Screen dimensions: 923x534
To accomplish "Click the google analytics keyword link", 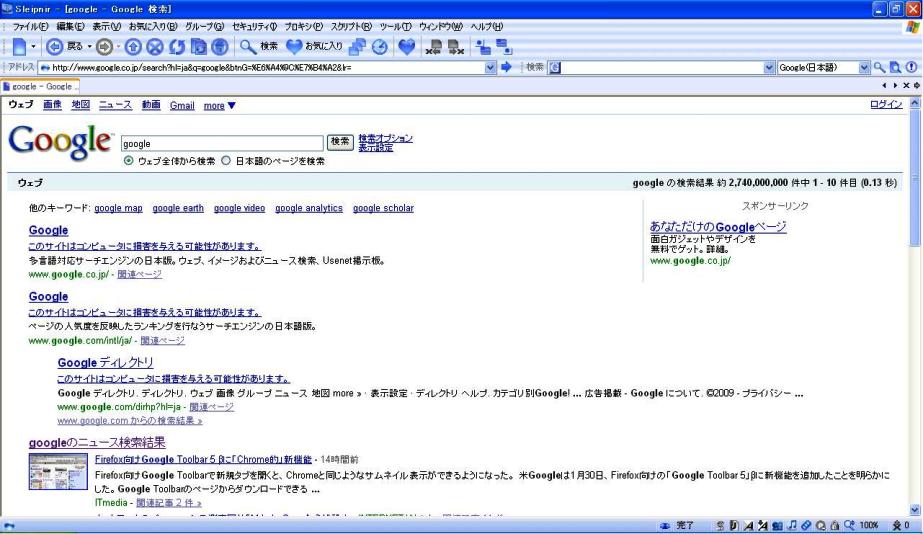I will click(308, 208).
